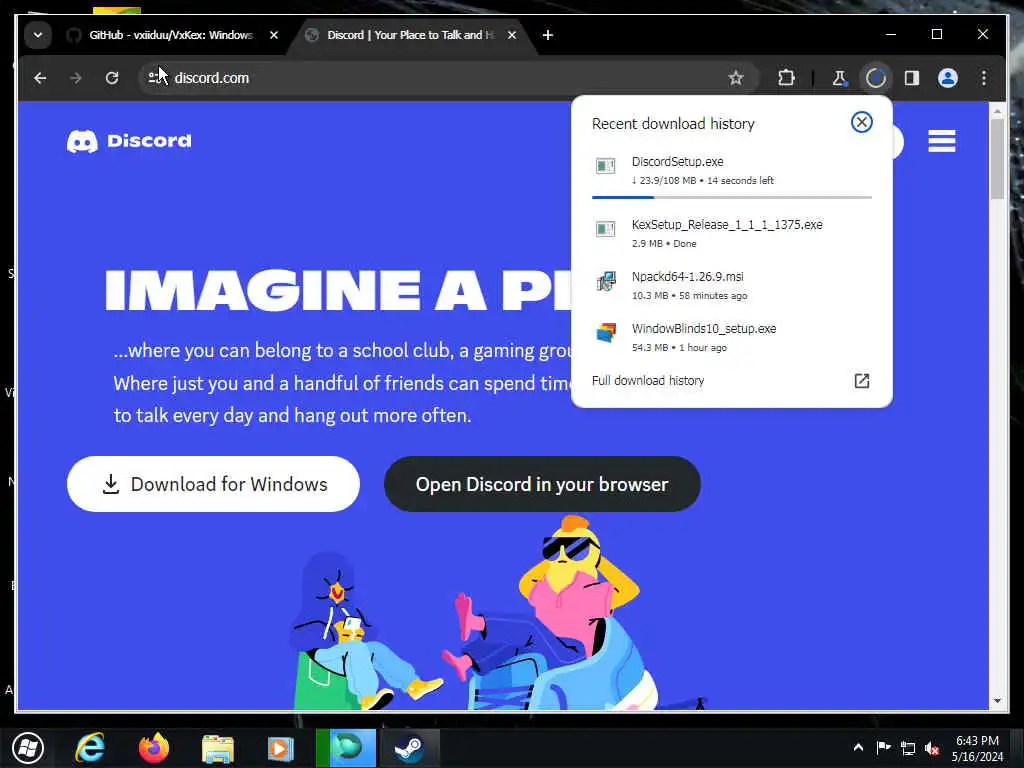1024x768 pixels.
Task: Reload the discord.com page
Action: tap(112, 78)
